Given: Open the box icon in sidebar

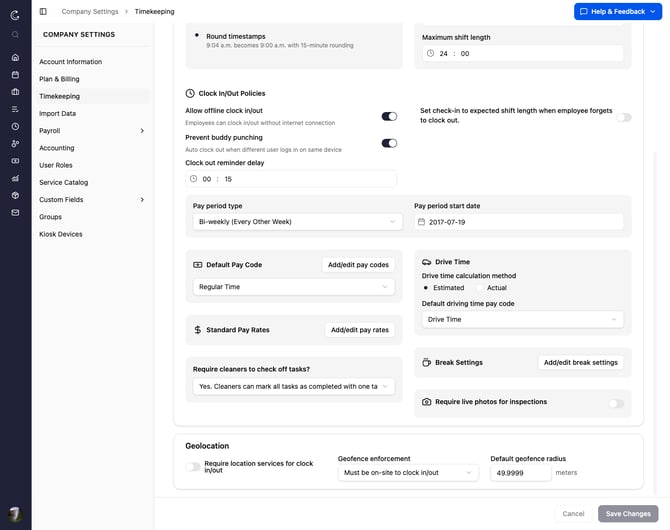Looking at the screenshot, I should 15,195.
